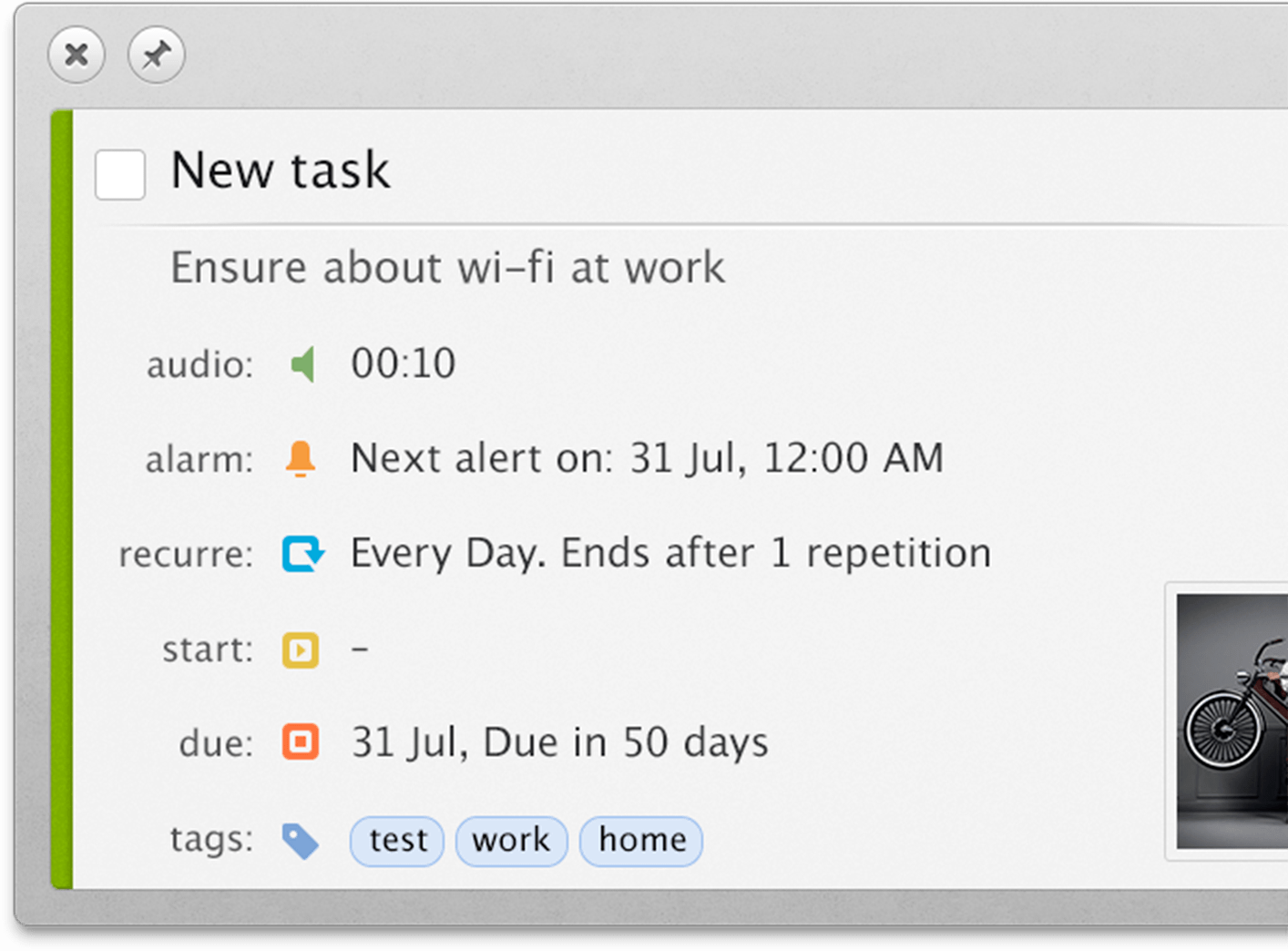Pin the task note window
The width and height of the screenshot is (1288, 951).
(156, 55)
